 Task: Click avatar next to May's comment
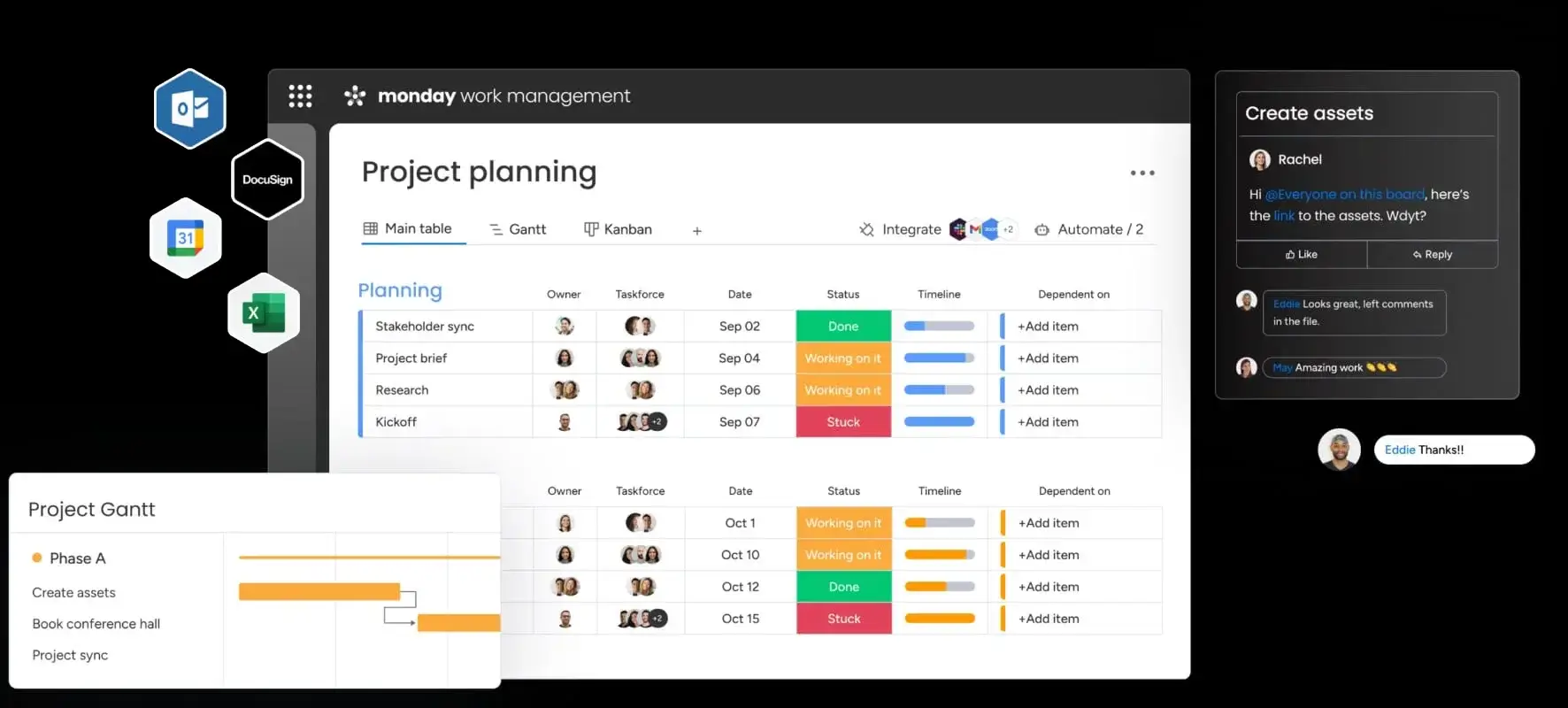point(1247,367)
